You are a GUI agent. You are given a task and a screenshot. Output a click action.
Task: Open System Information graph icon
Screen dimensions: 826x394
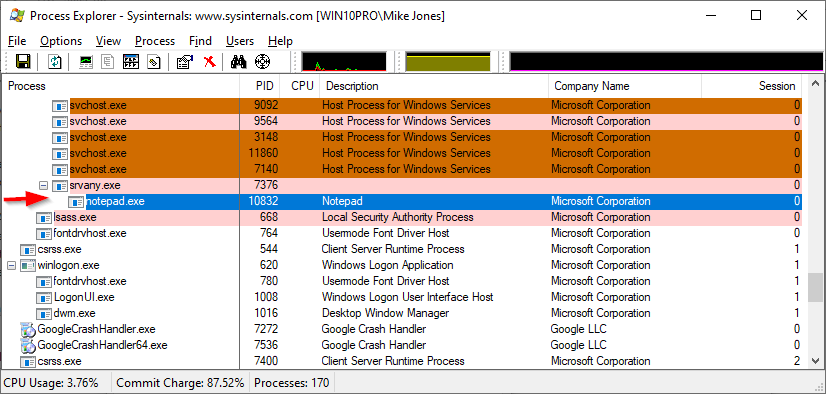click(x=86, y=62)
